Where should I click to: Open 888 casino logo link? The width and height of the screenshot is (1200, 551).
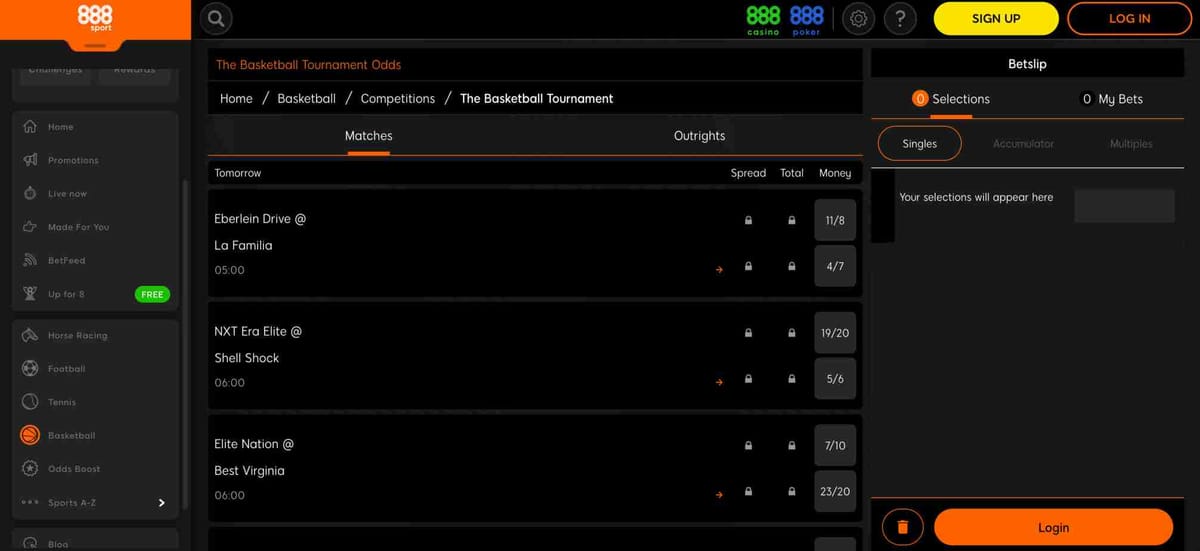coord(763,19)
